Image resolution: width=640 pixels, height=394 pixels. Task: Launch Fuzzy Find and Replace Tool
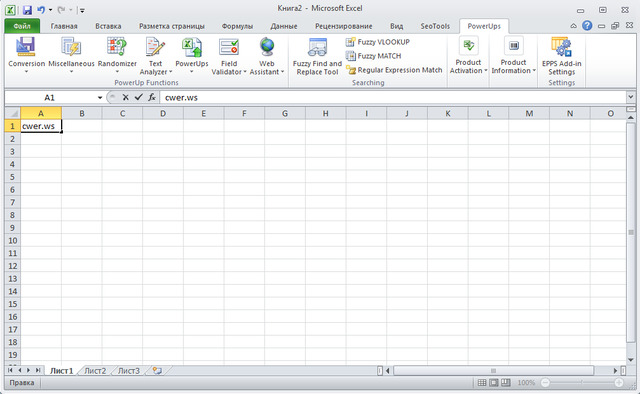coord(317,56)
